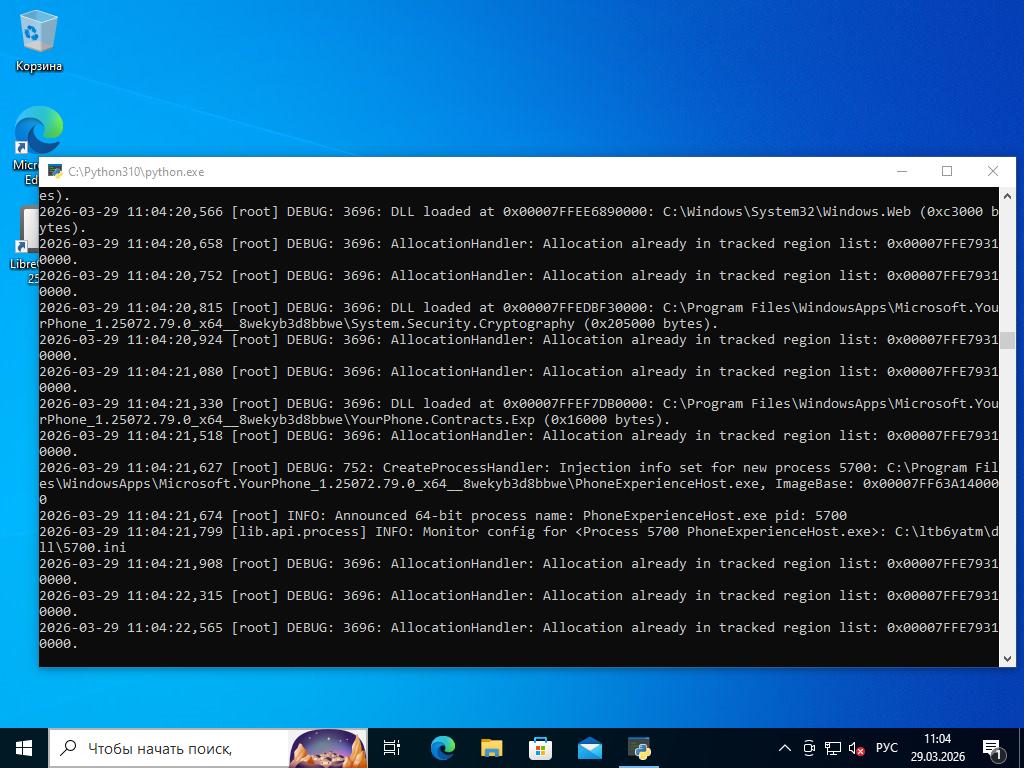
Task: Click the Python icon in console title bar
Action: tap(55, 172)
